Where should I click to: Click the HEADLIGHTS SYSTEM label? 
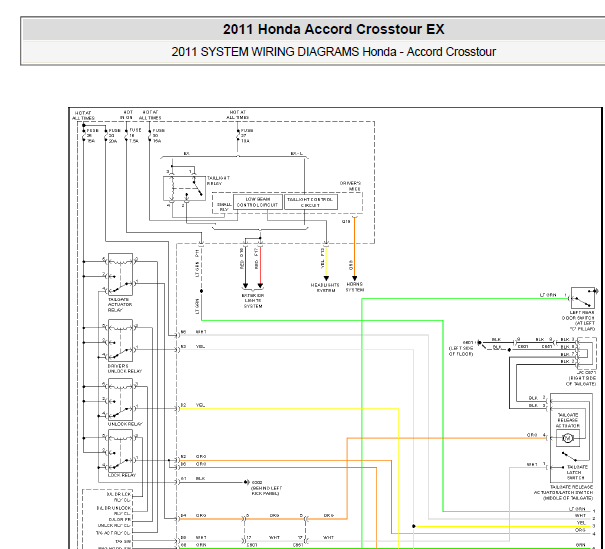[x=325, y=287]
